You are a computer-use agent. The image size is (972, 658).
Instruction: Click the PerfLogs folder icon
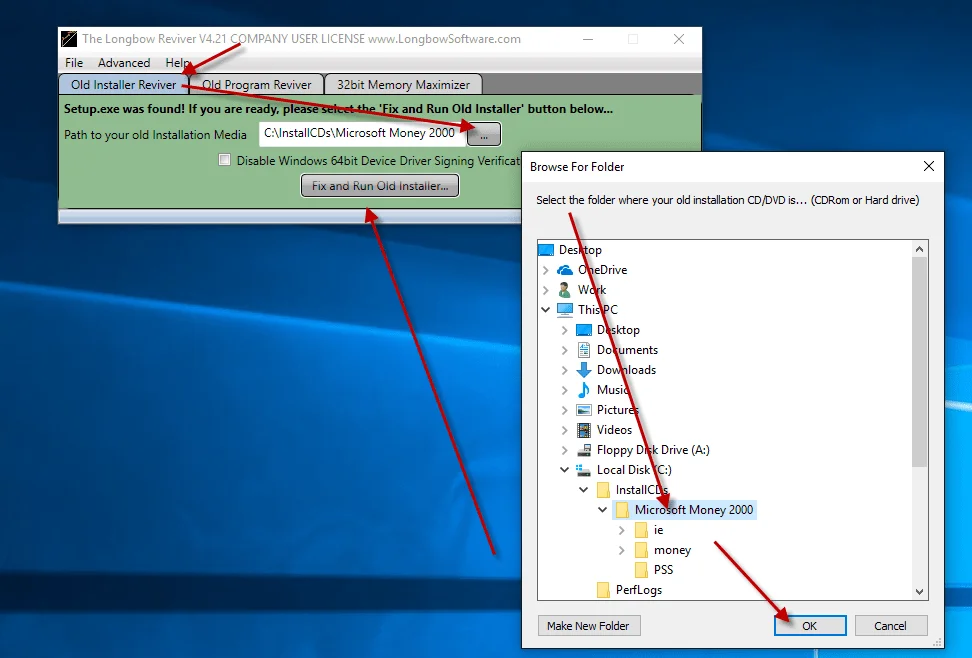(603, 590)
